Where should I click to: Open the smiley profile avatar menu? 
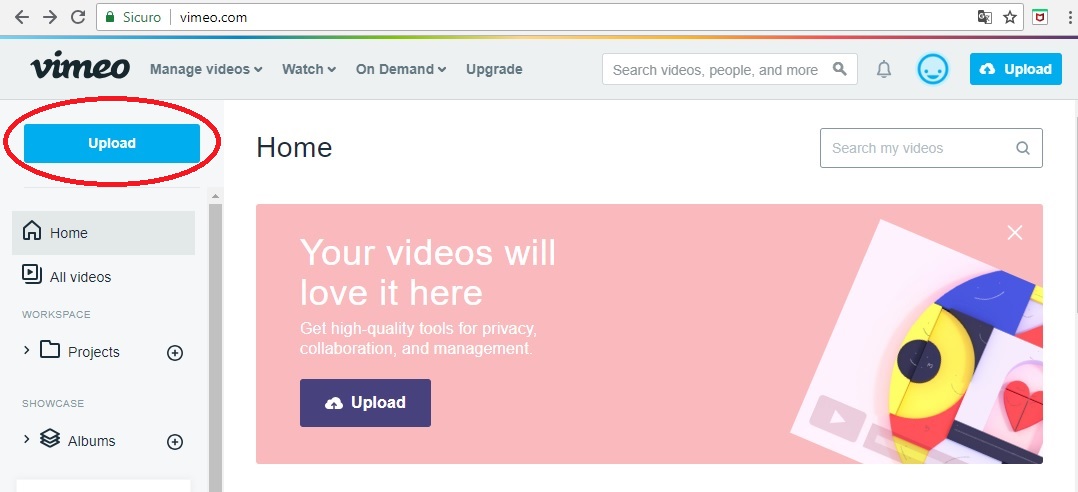pyautogui.click(x=932, y=69)
